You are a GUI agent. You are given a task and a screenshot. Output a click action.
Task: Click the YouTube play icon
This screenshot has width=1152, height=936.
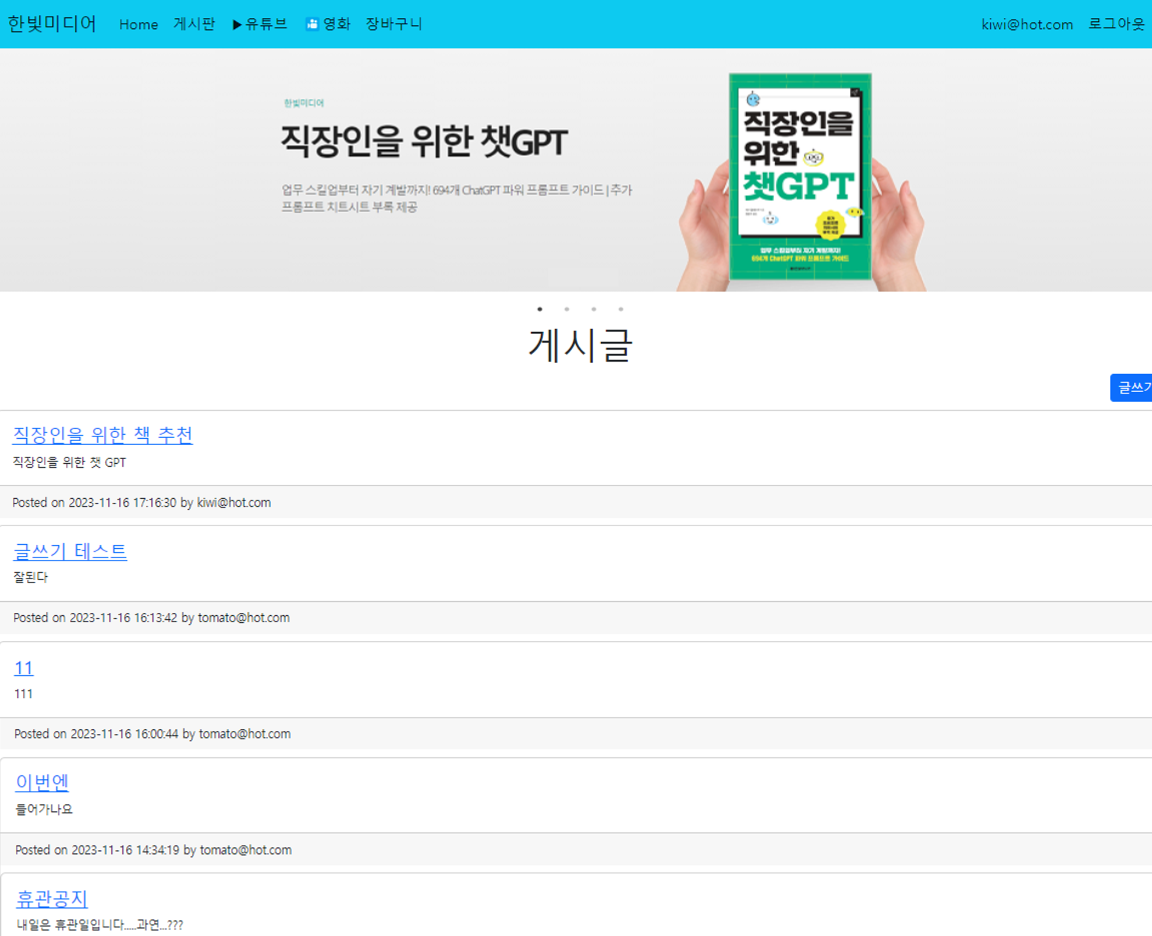tap(237, 24)
